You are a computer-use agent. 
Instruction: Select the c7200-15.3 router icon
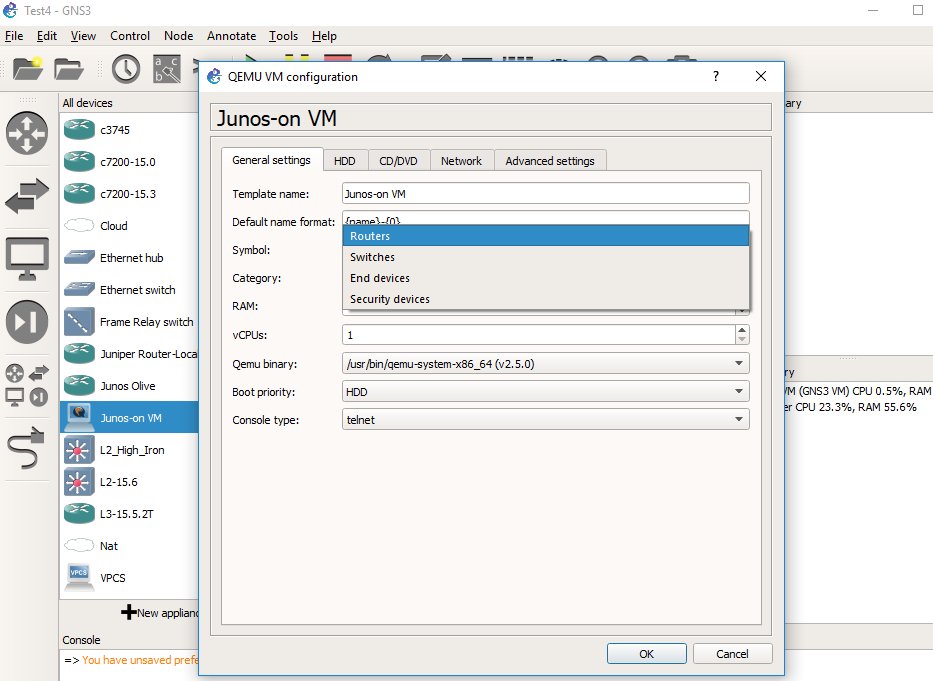pos(79,194)
